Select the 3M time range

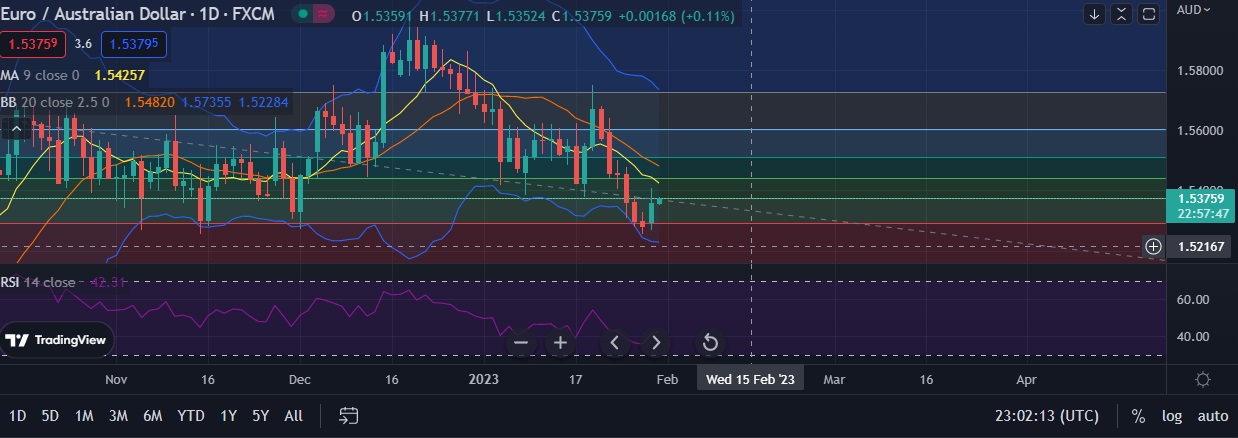click(x=118, y=416)
